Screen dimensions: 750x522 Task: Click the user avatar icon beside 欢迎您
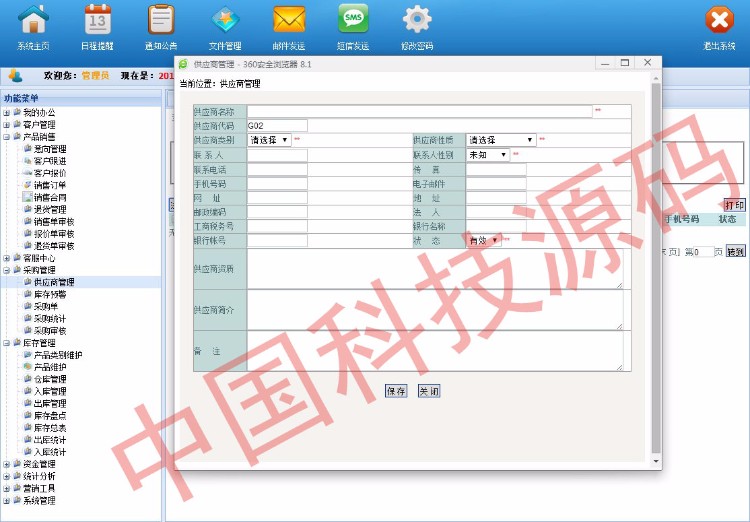click(15, 76)
